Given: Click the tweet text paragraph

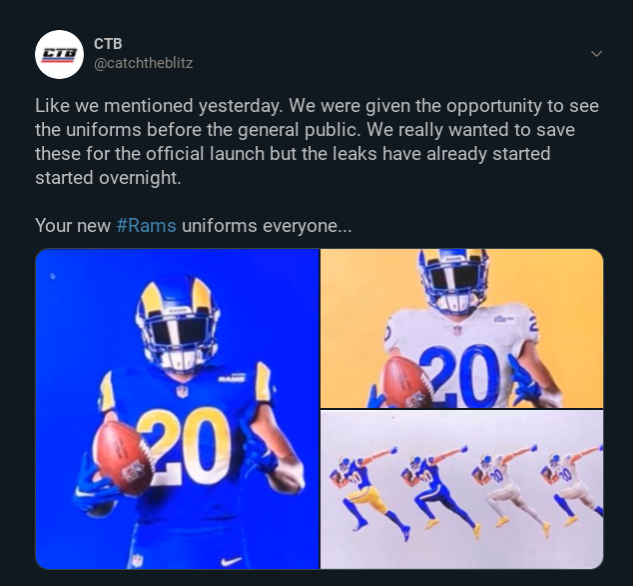Looking at the screenshot, I should coord(317,142).
